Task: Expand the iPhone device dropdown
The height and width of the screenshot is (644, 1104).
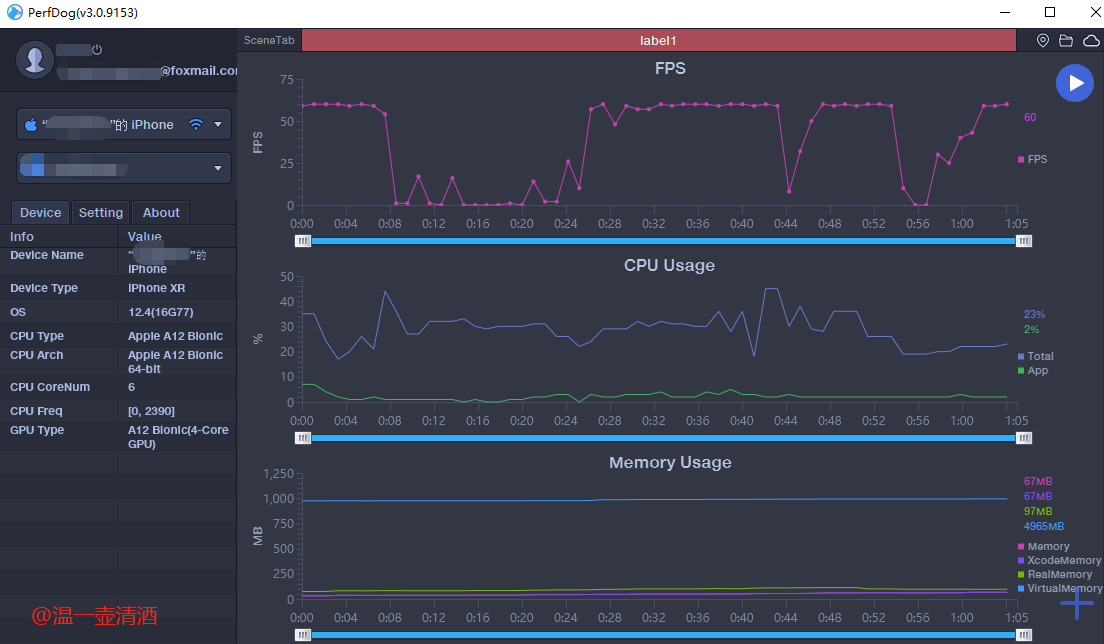Action: click(218, 125)
